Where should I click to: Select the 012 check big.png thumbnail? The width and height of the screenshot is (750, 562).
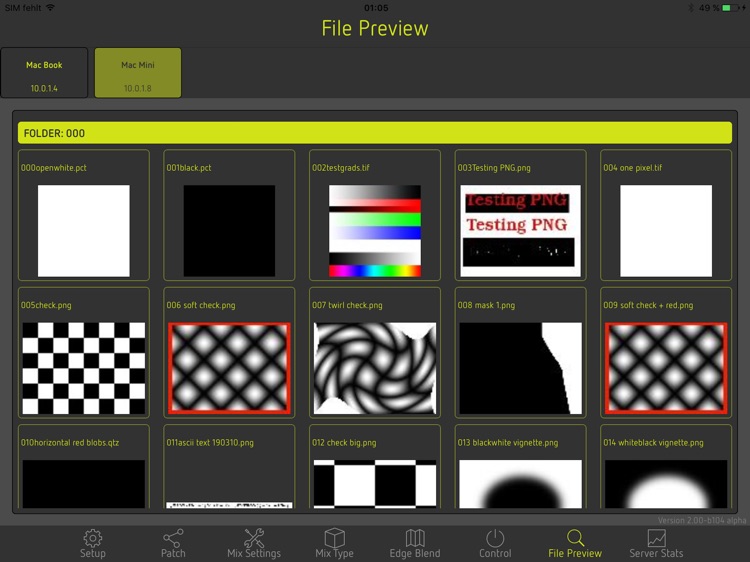[375, 484]
